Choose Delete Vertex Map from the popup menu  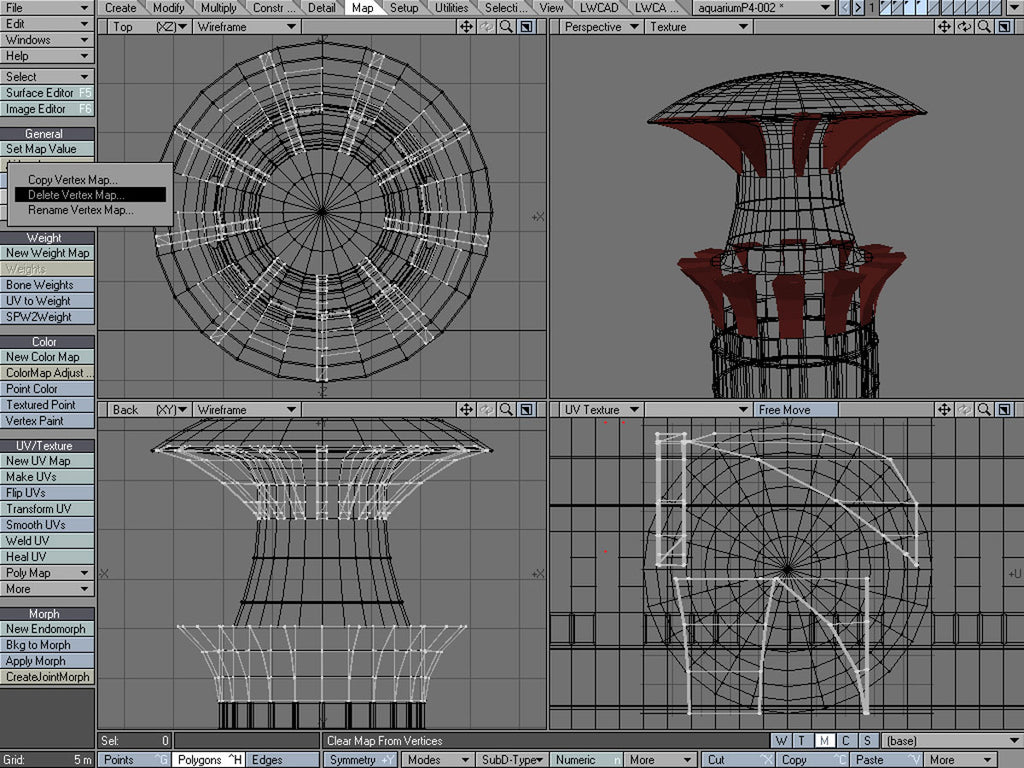[77, 195]
